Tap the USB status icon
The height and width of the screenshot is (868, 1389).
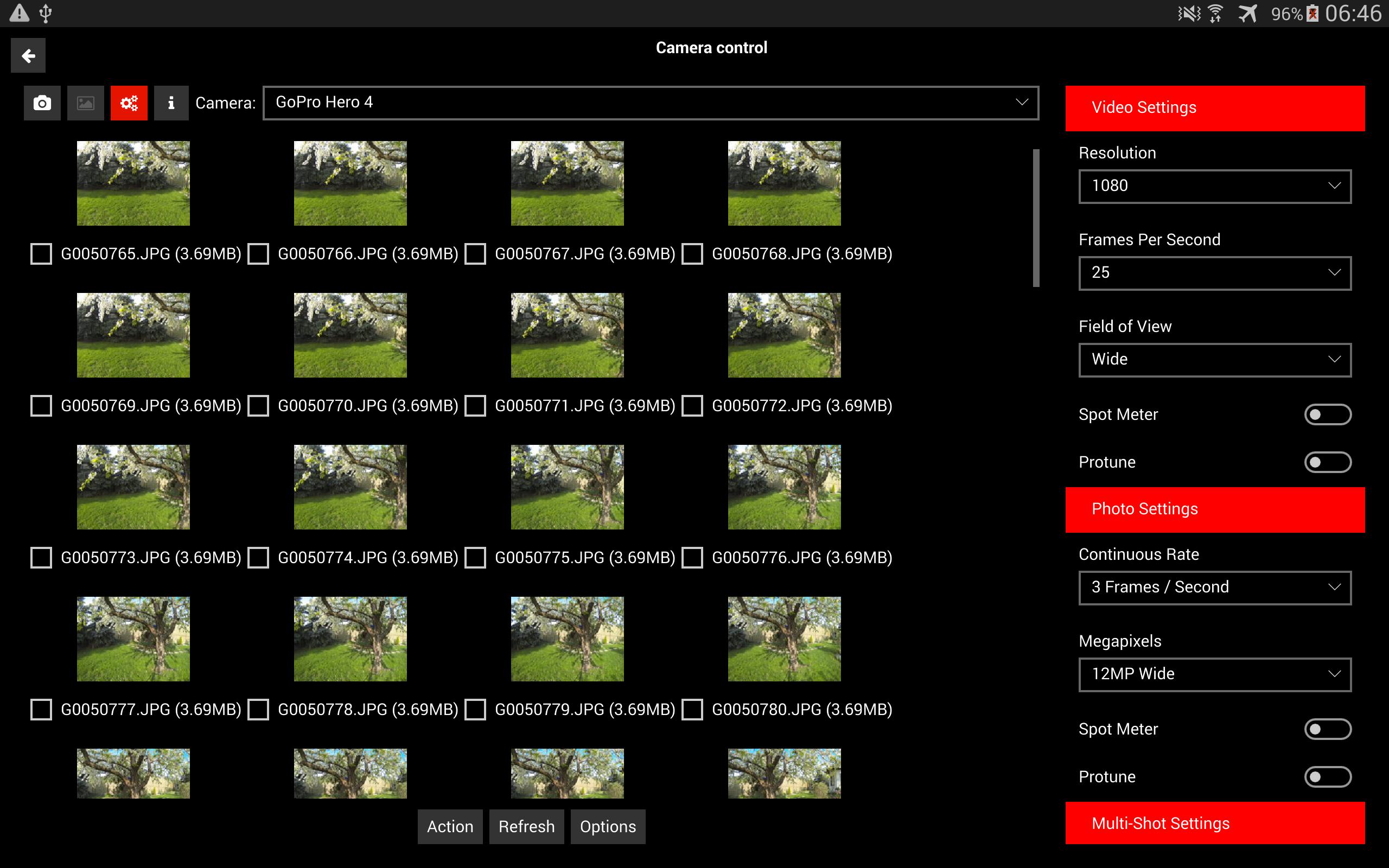point(46,13)
